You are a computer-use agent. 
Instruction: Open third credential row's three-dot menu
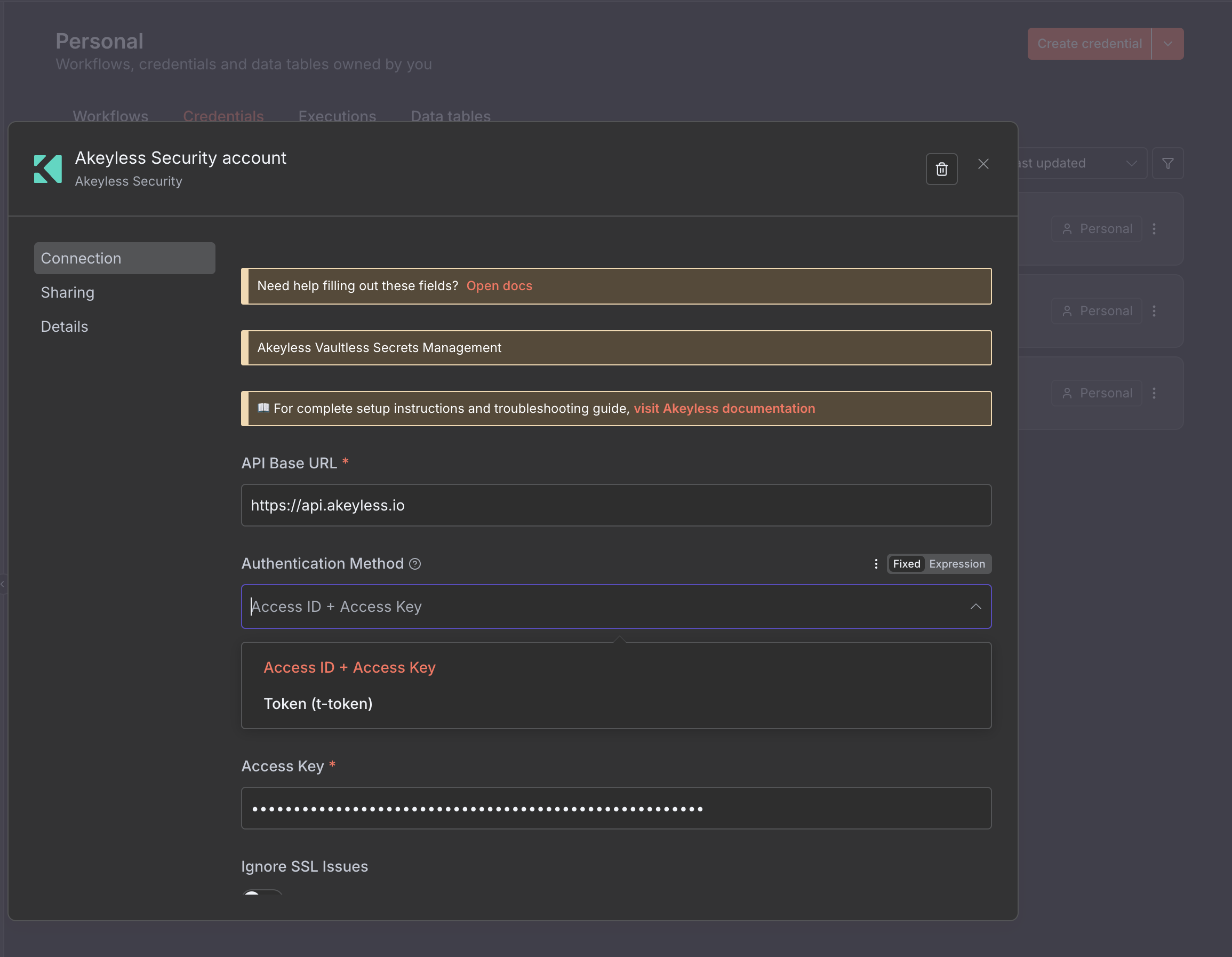1154,393
